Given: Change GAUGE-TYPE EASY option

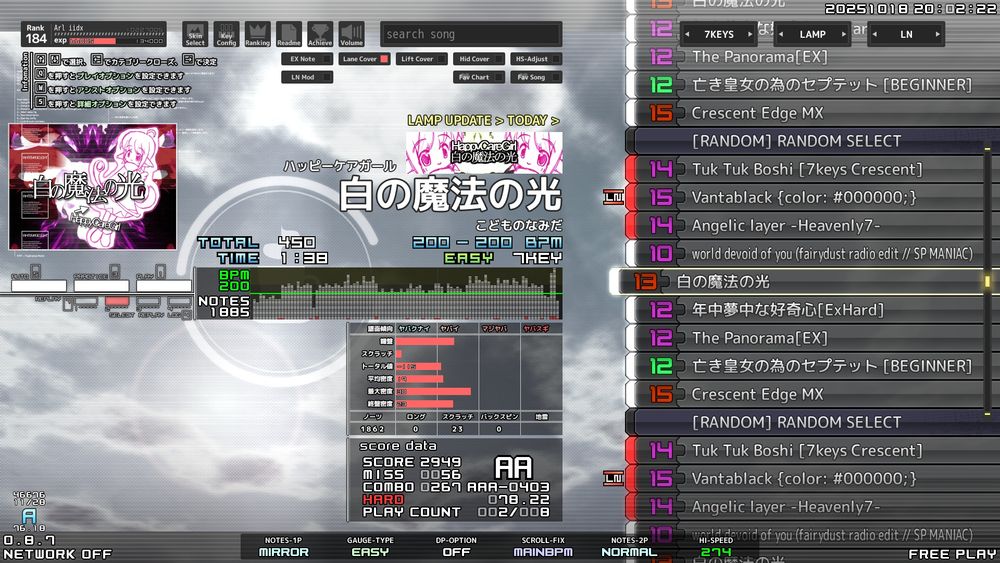Looking at the screenshot, I should pyautogui.click(x=370, y=547).
